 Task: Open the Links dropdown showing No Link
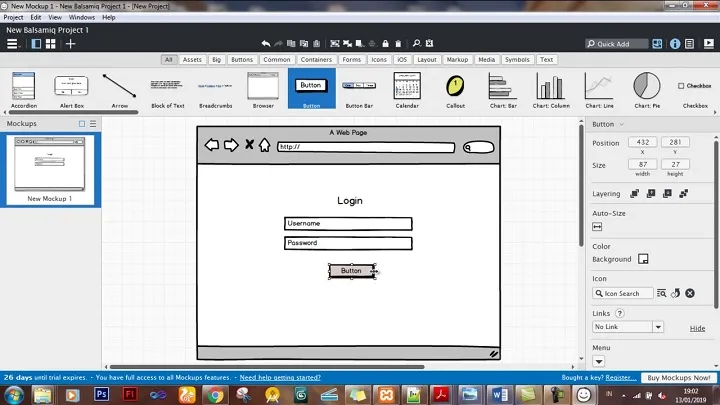(628, 327)
